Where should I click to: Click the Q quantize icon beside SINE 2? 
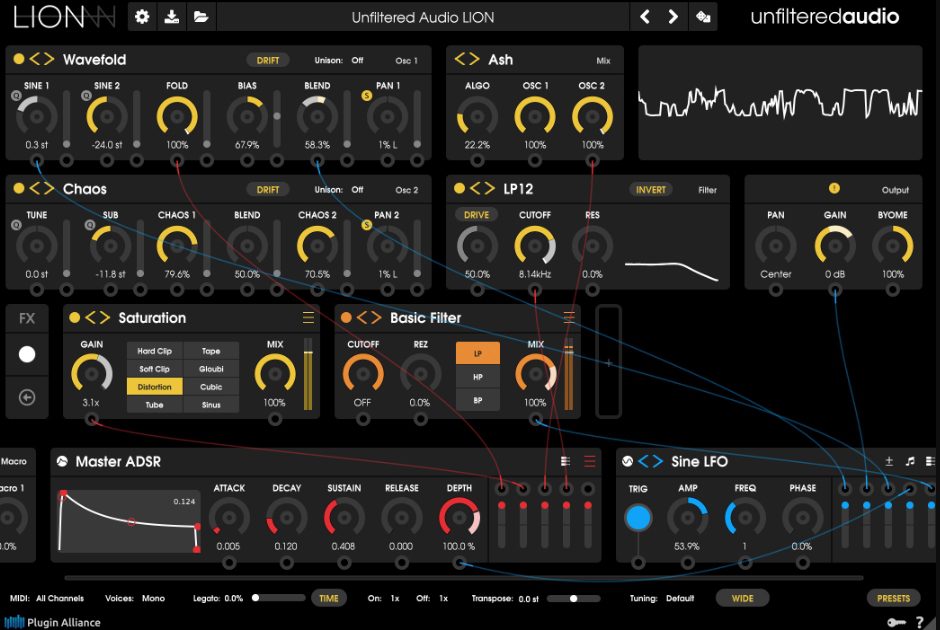pos(86,95)
